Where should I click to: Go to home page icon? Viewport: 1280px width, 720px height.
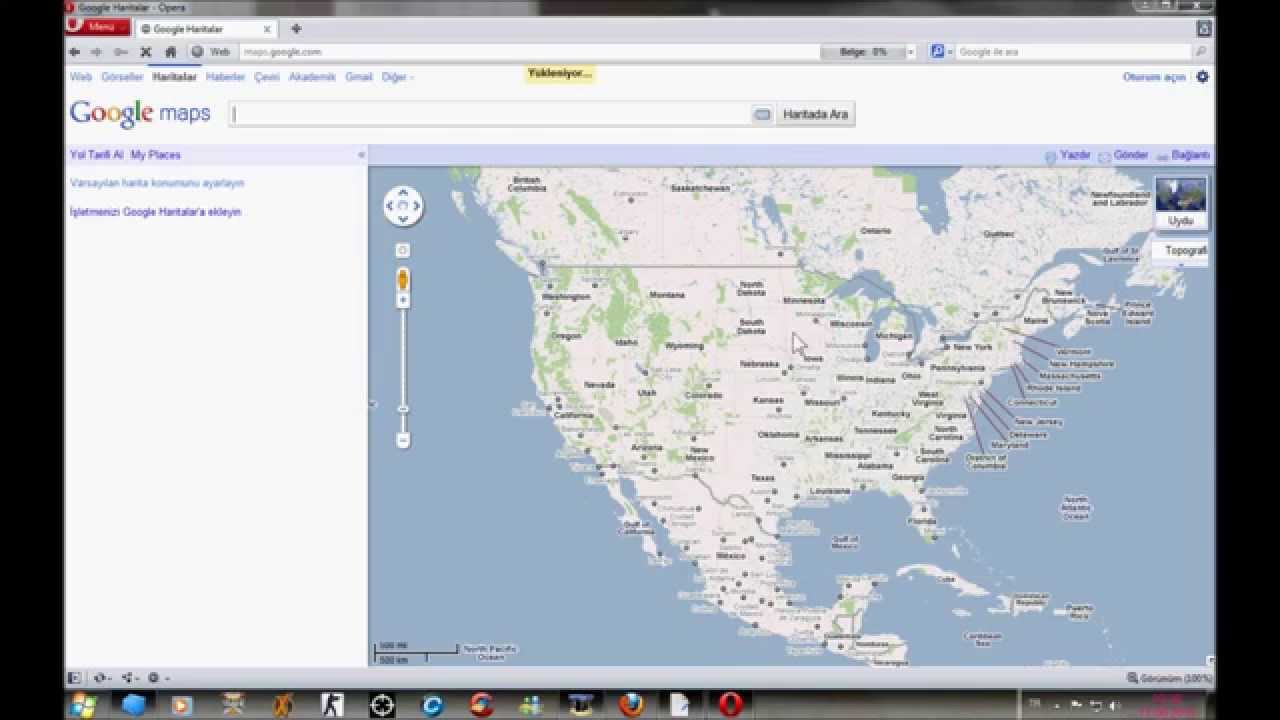(x=170, y=52)
